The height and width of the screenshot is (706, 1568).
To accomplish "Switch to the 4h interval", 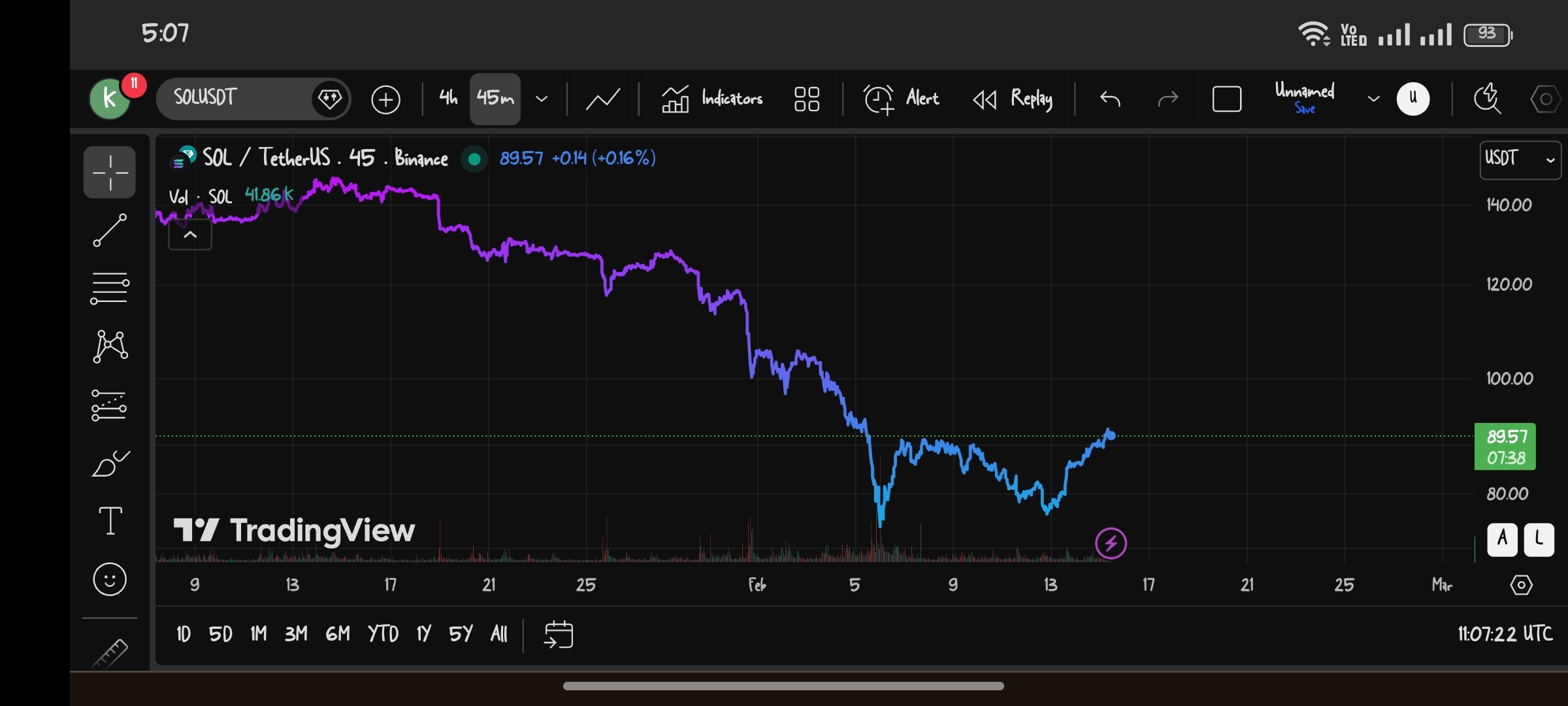I will click(x=448, y=99).
